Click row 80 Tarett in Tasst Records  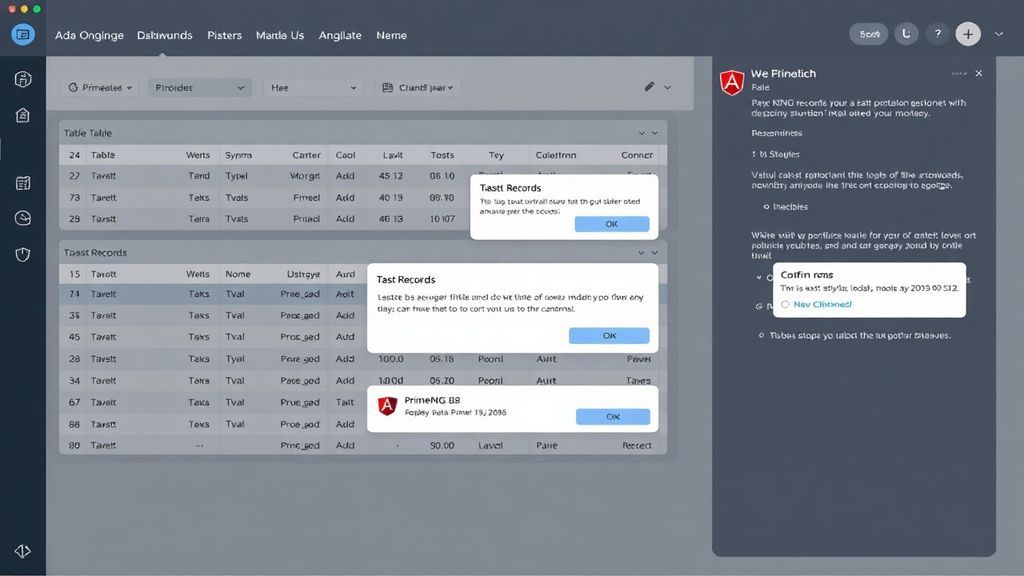pos(363,445)
